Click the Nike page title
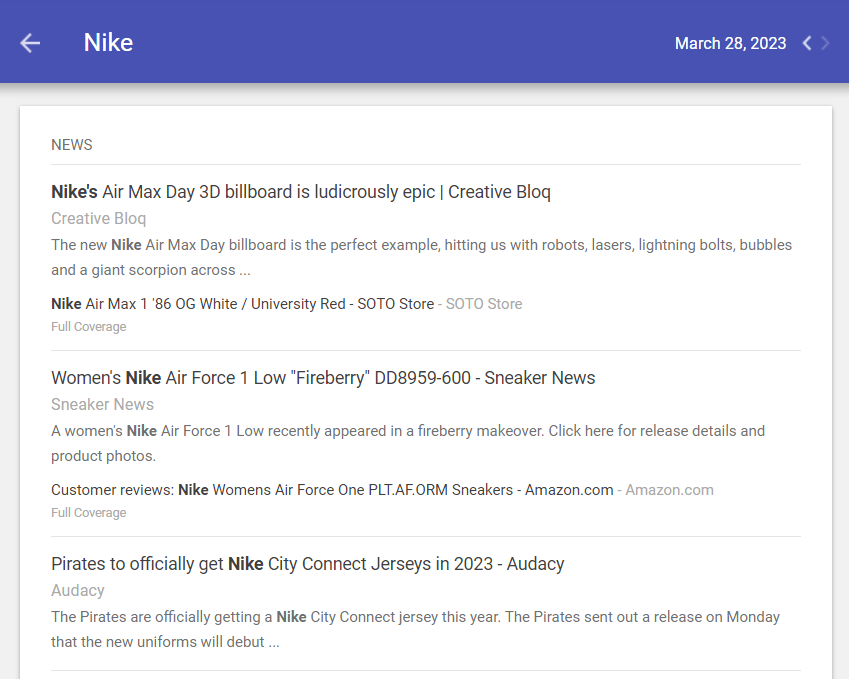This screenshot has height=679, width=849. point(108,43)
